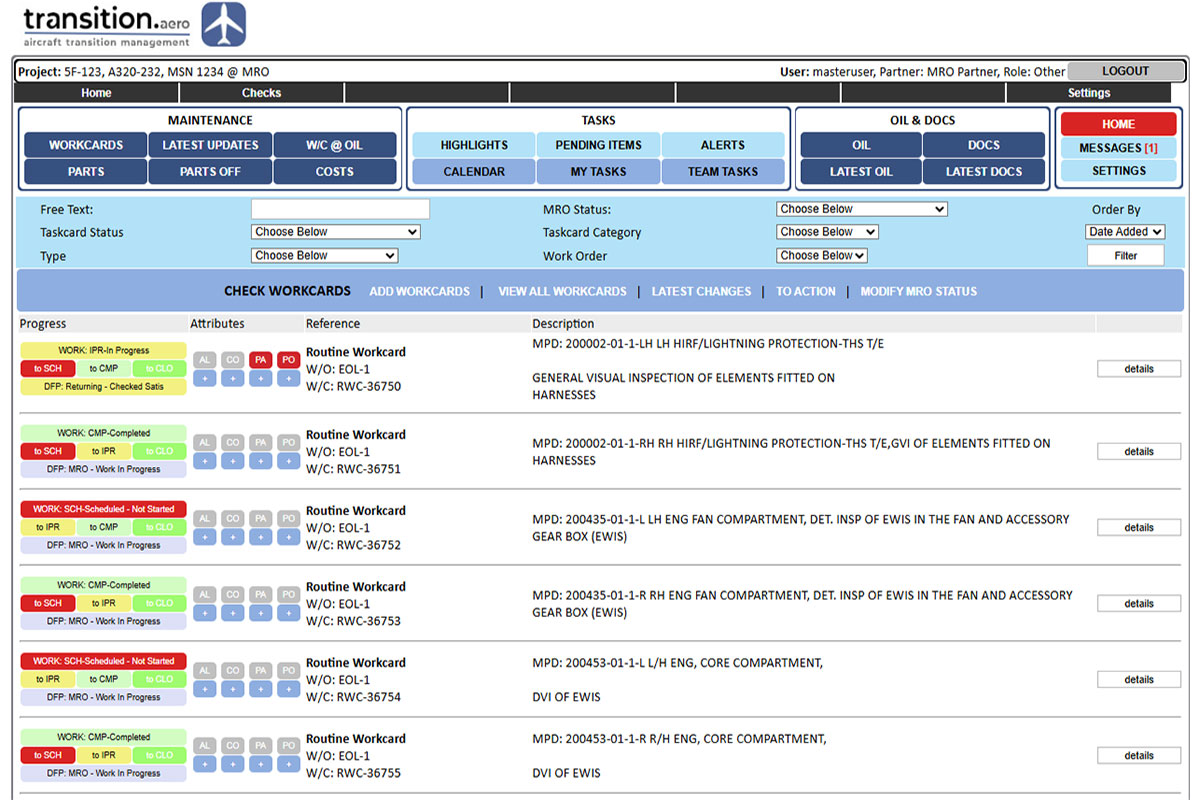
Task: Click the plus under CO for RWC-36751
Action: (232, 461)
